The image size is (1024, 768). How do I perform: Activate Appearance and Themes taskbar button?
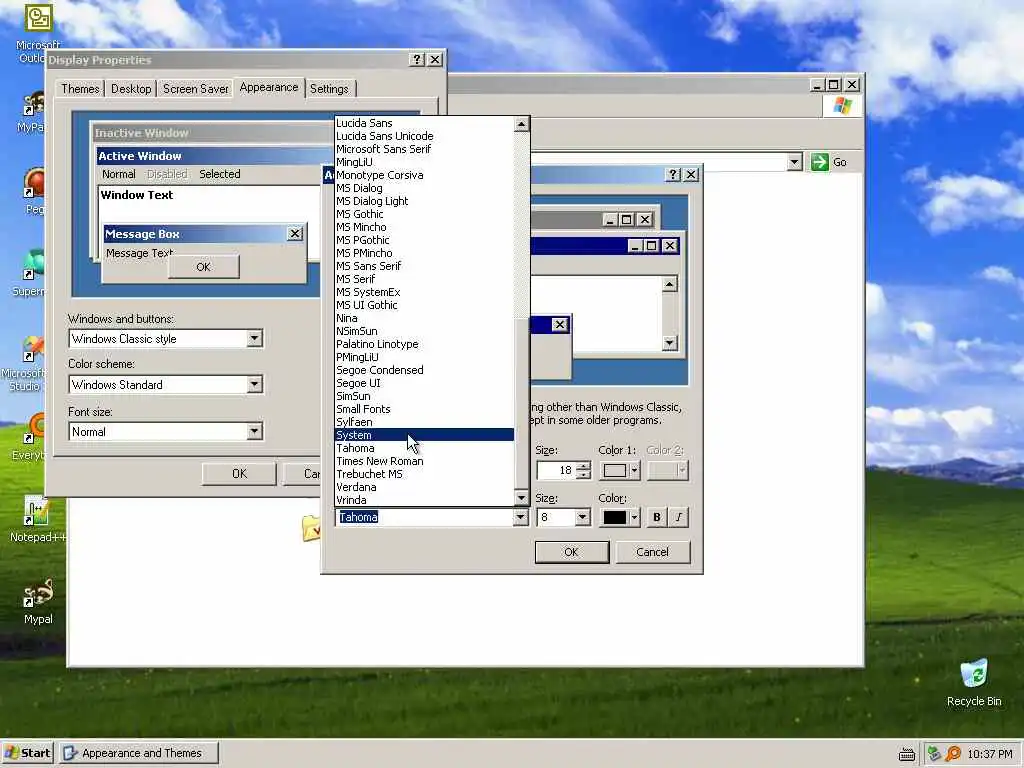(x=138, y=753)
